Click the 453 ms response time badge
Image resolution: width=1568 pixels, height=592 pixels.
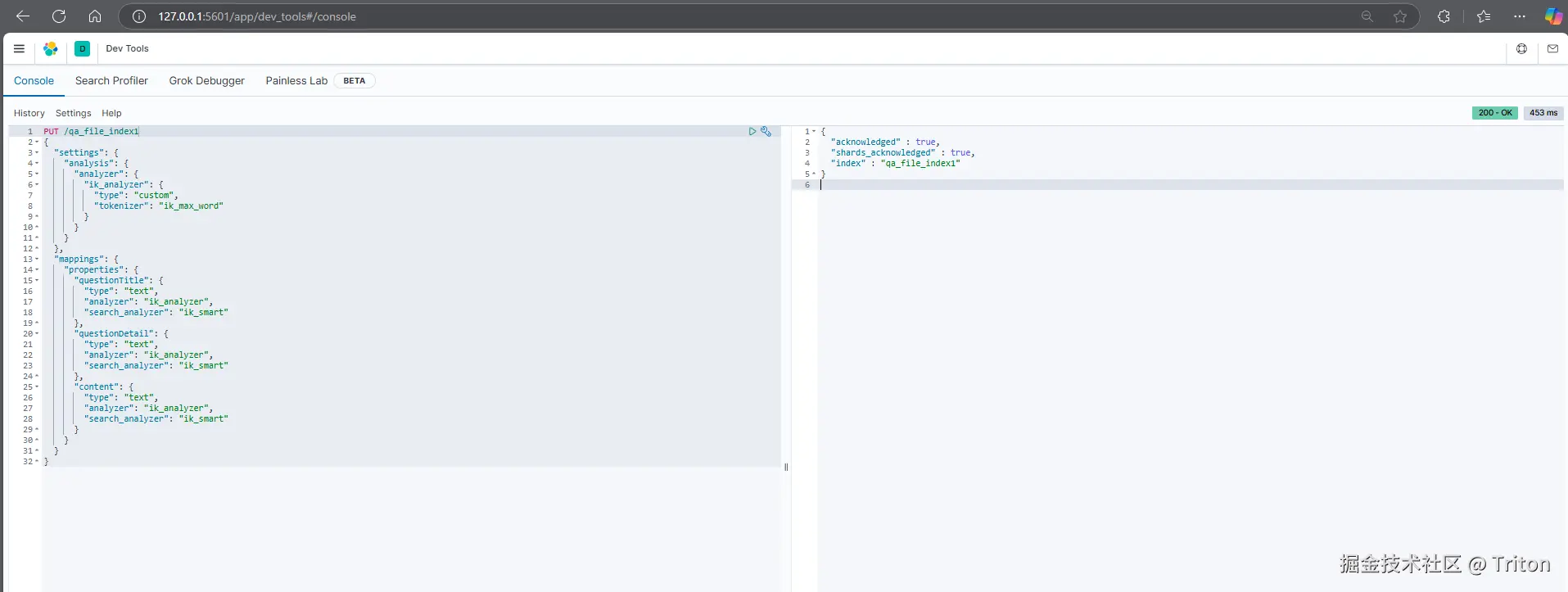pos(1543,113)
